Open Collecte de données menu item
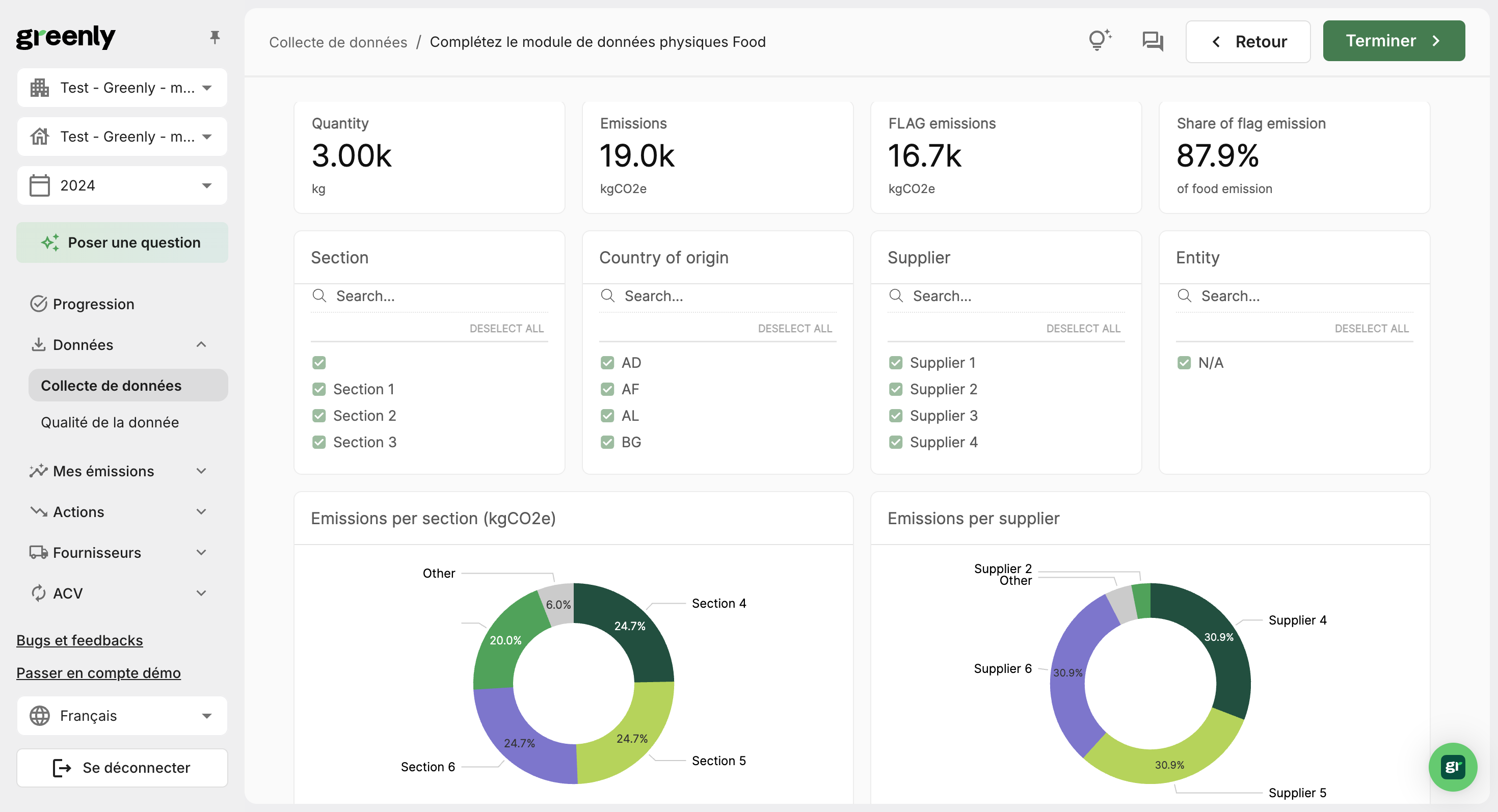The height and width of the screenshot is (812, 1498). pos(128,385)
